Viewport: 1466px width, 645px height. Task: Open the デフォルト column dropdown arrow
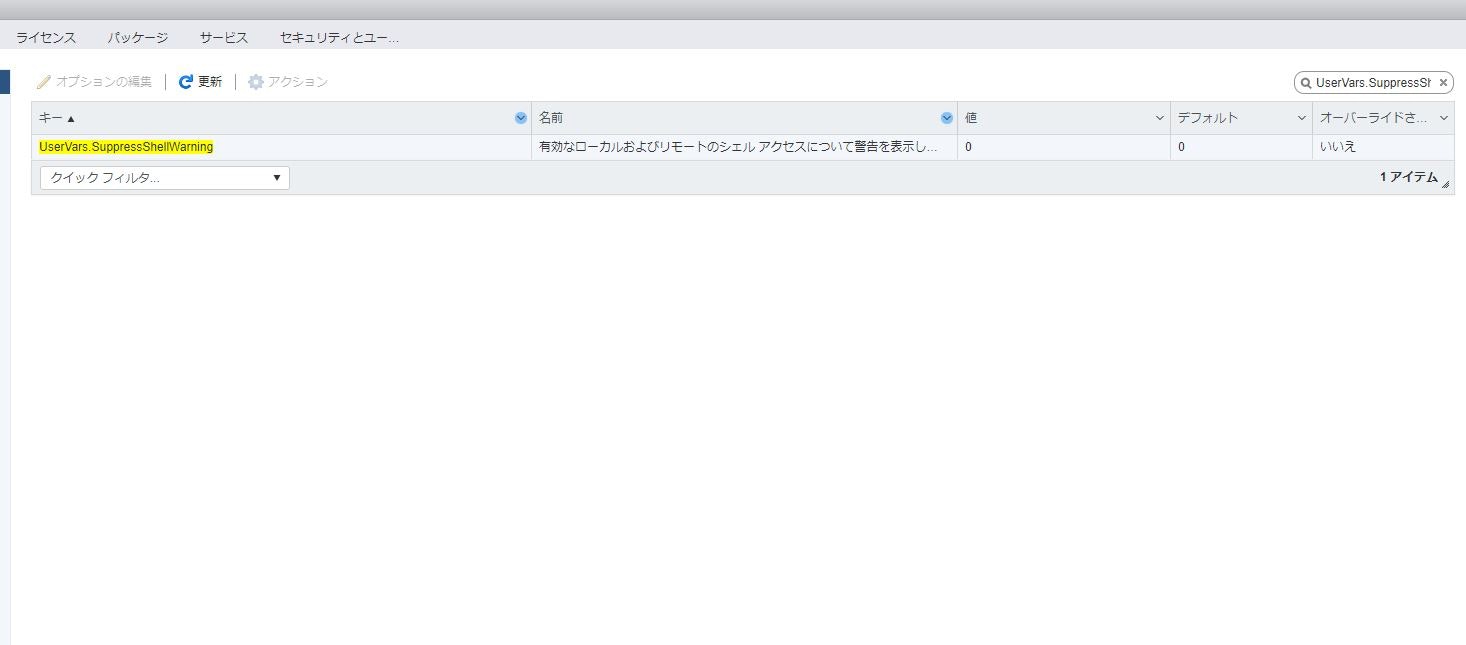pyautogui.click(x=1302, y=118)
